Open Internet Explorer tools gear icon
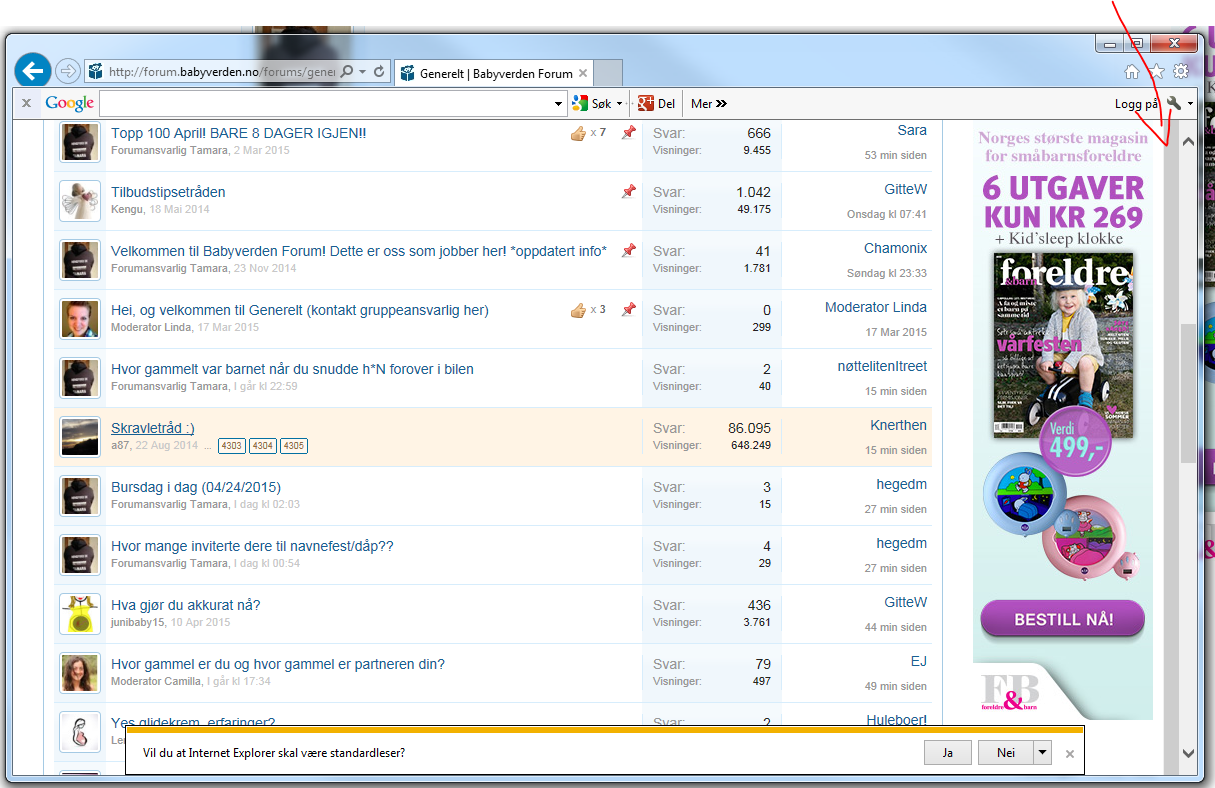The width and height of the screenshot is (1215, 788). coord(1181,72)
